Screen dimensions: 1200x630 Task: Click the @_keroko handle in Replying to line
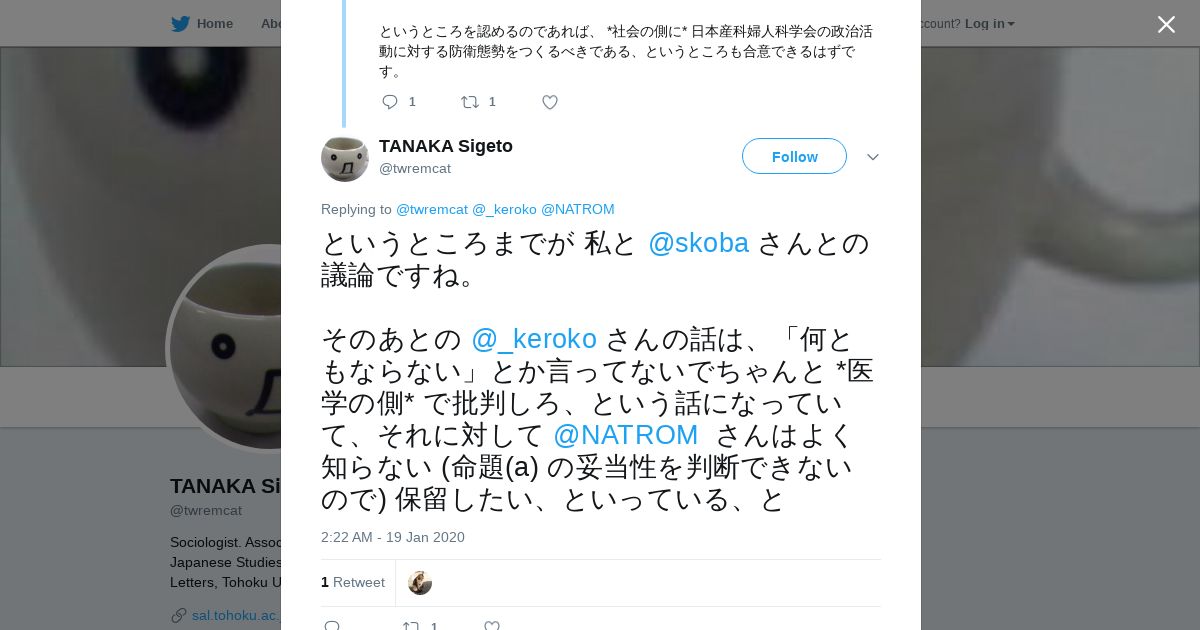(x=504, y=209)
